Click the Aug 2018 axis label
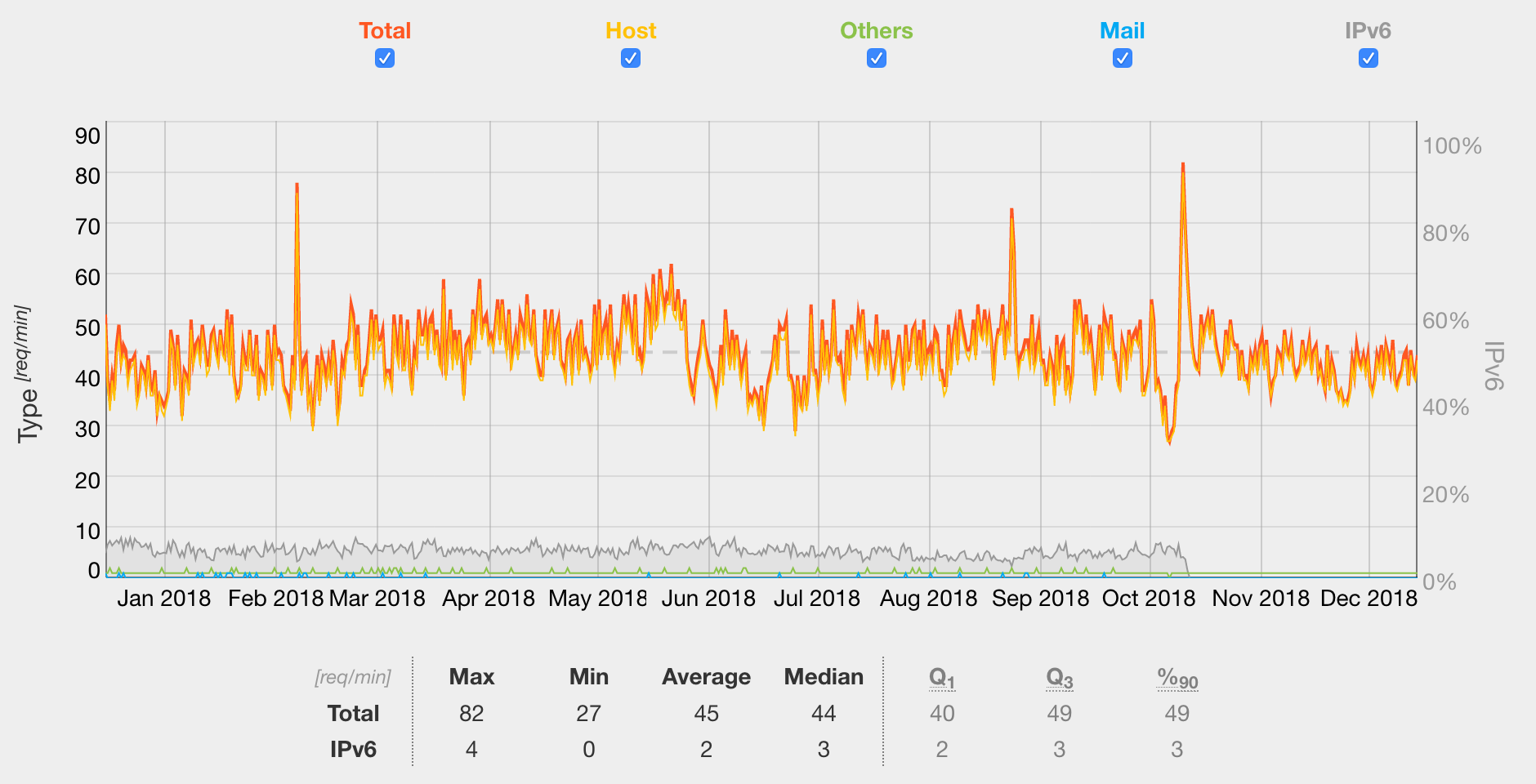This screenshot has height=784, width=1536. 929,599
